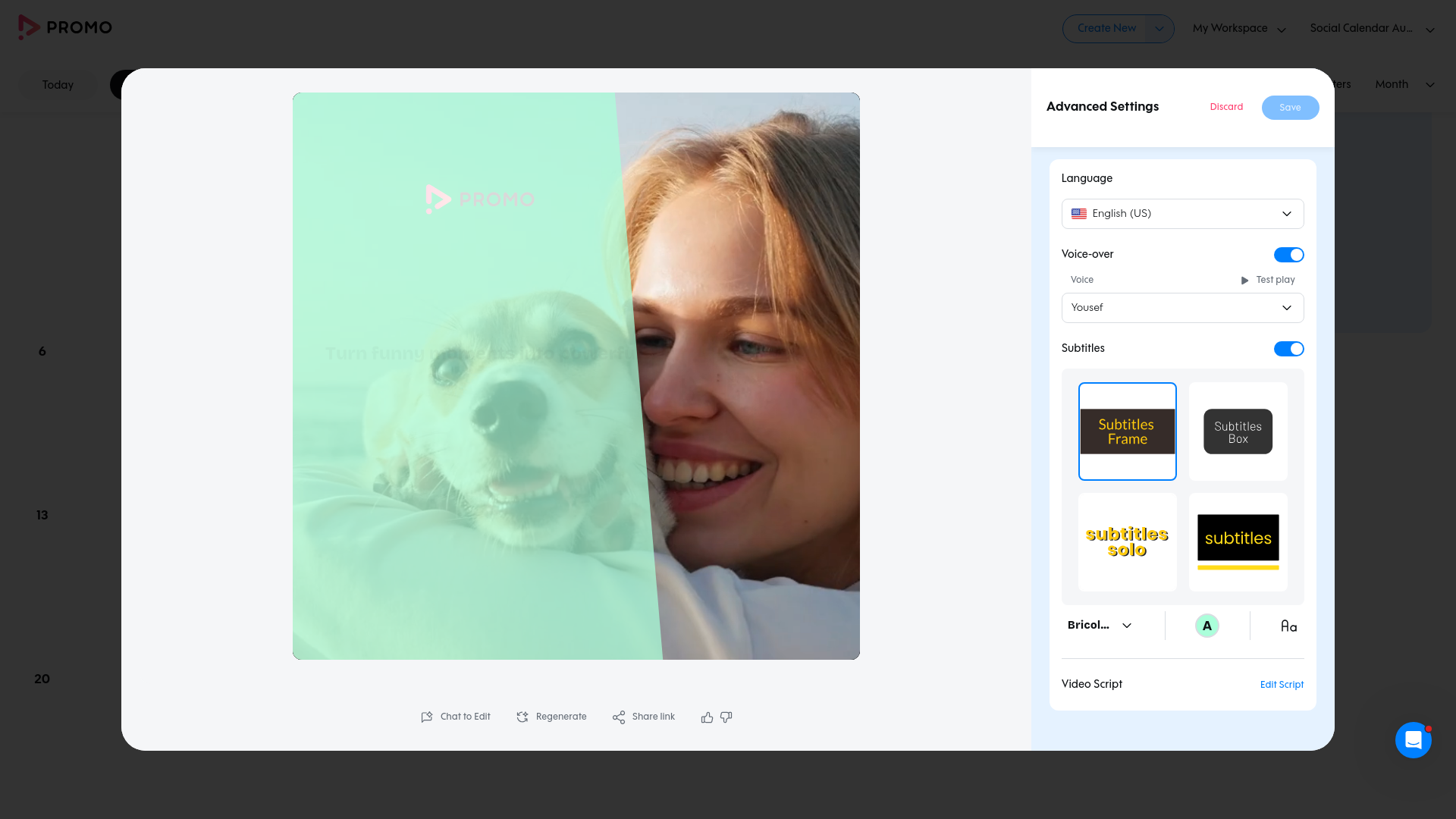Open the support chat bubble

(1414, 739)
